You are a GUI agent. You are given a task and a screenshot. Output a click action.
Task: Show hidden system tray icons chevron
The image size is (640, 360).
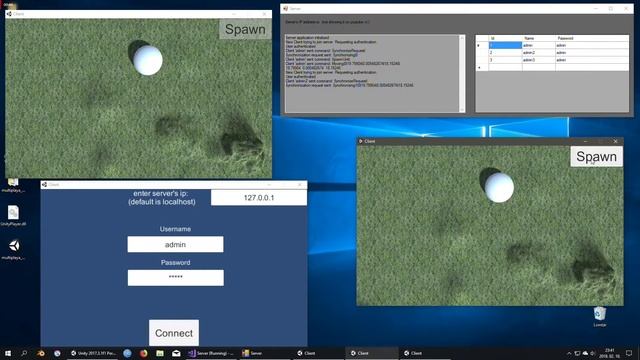[x=569, y=353]
